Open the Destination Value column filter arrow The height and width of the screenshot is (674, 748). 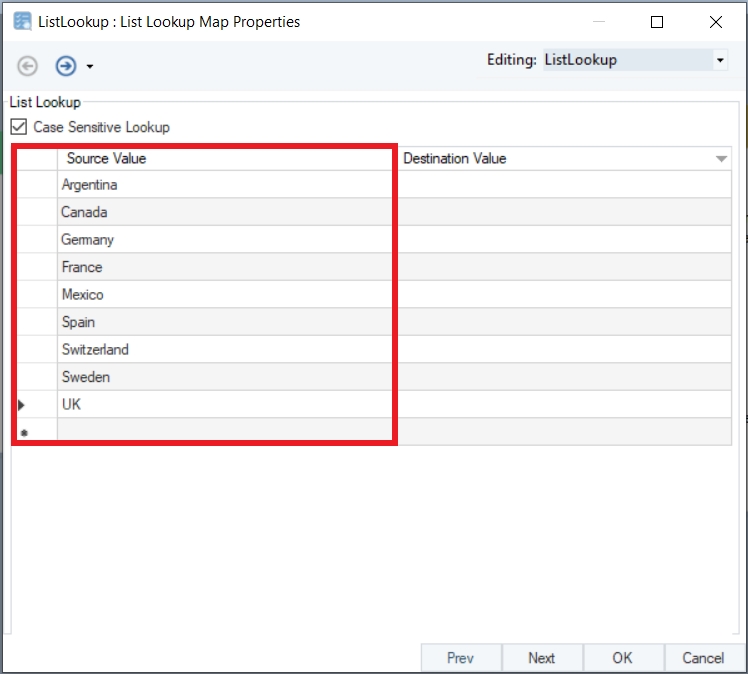(720, 159)
